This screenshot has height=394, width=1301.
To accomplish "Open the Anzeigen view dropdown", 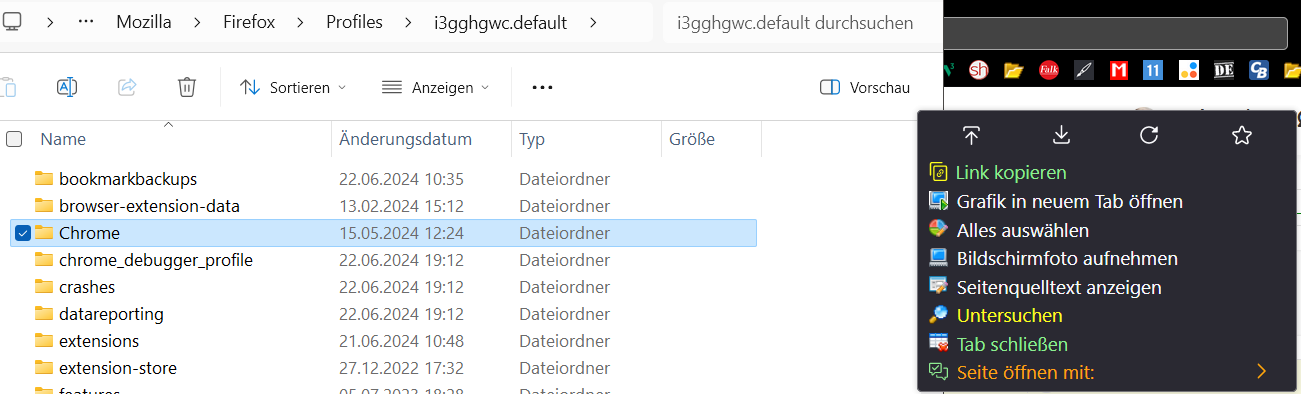I will coord(436,87).
